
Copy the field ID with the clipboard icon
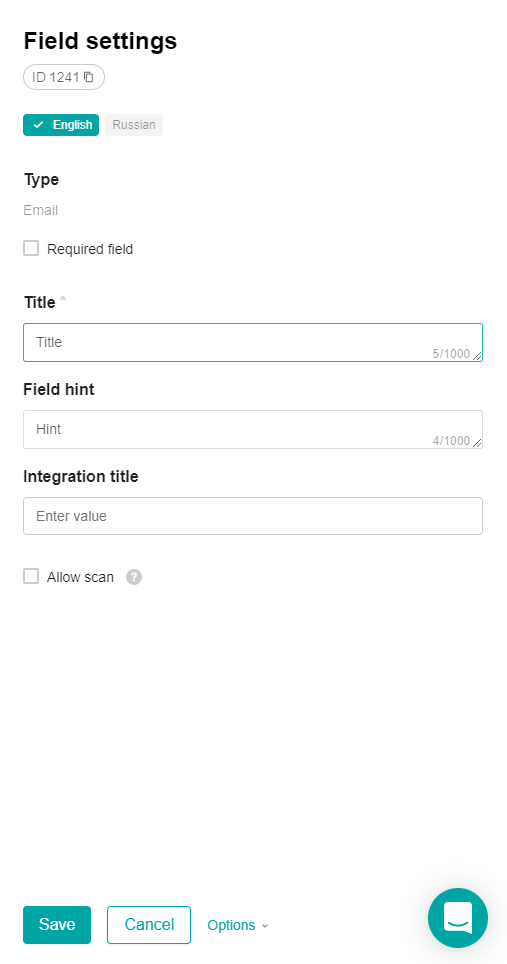[x=88, y=77]
